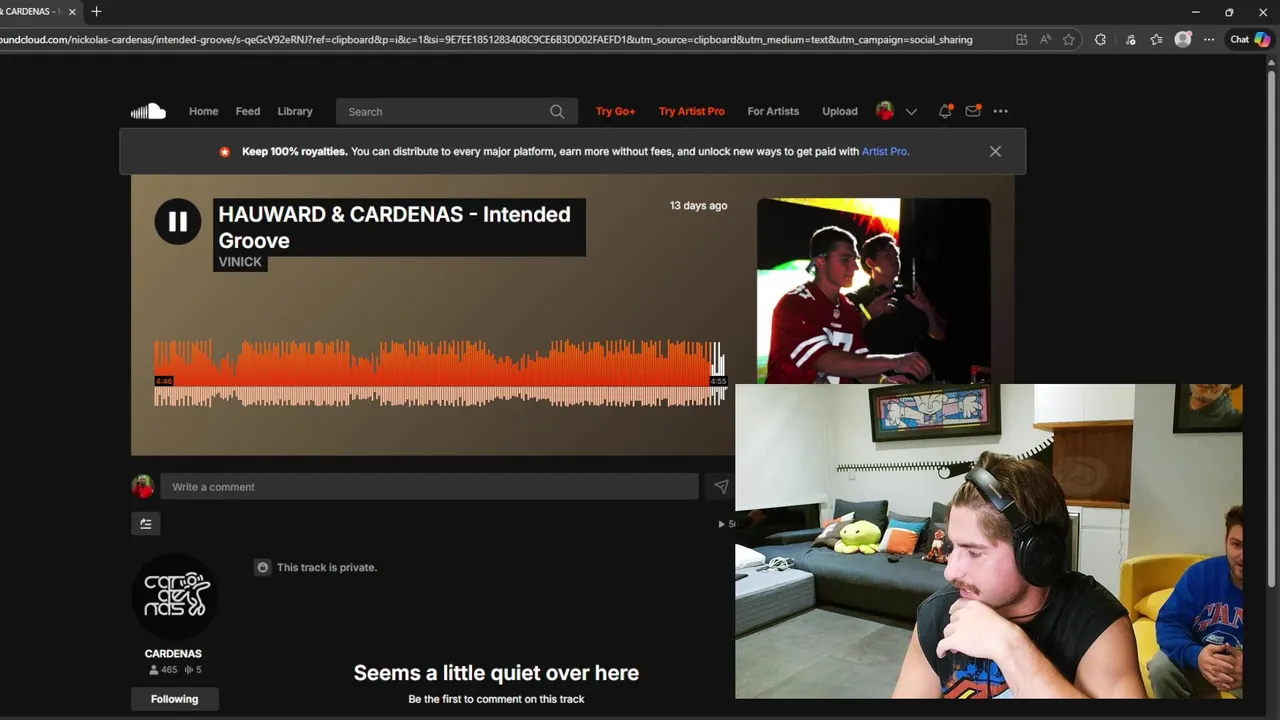
Task: Pause the Intended Groove track
Action: (x=177, y=222)
